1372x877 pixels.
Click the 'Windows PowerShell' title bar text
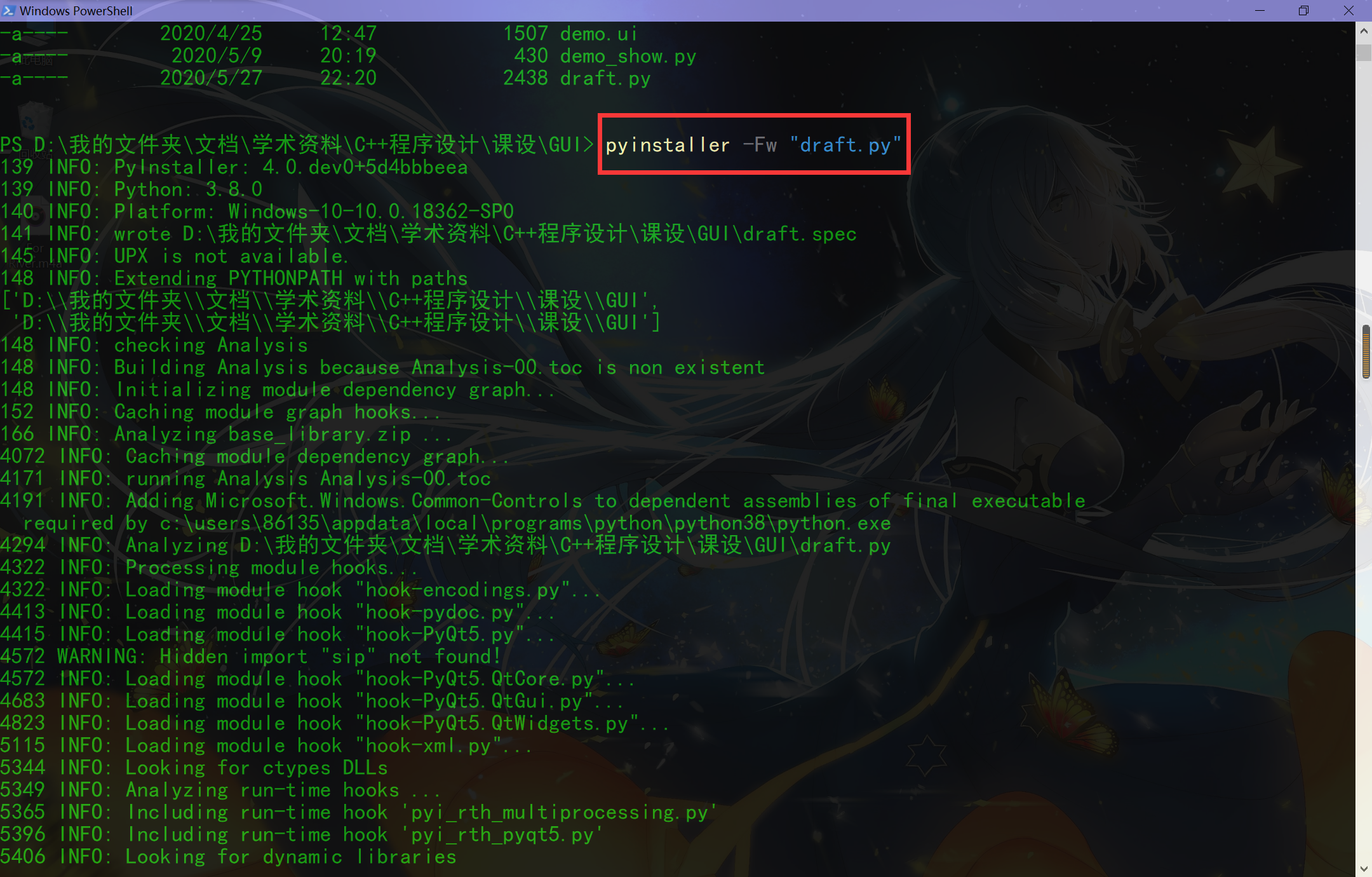point(76,10)
